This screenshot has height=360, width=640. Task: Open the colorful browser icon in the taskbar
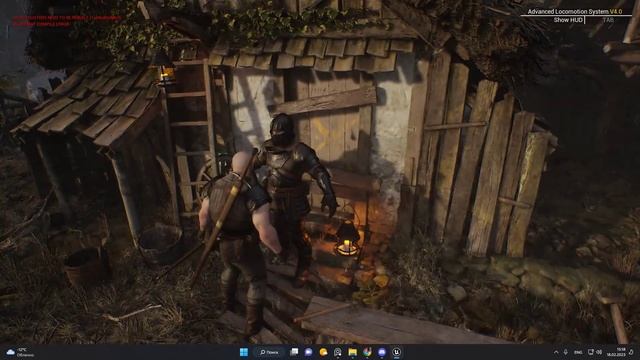[x=367, y=352]
